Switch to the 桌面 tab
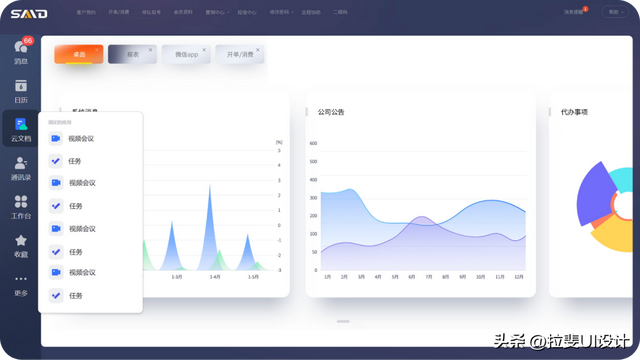Screen dimensions: 640x360 point(79,54)
